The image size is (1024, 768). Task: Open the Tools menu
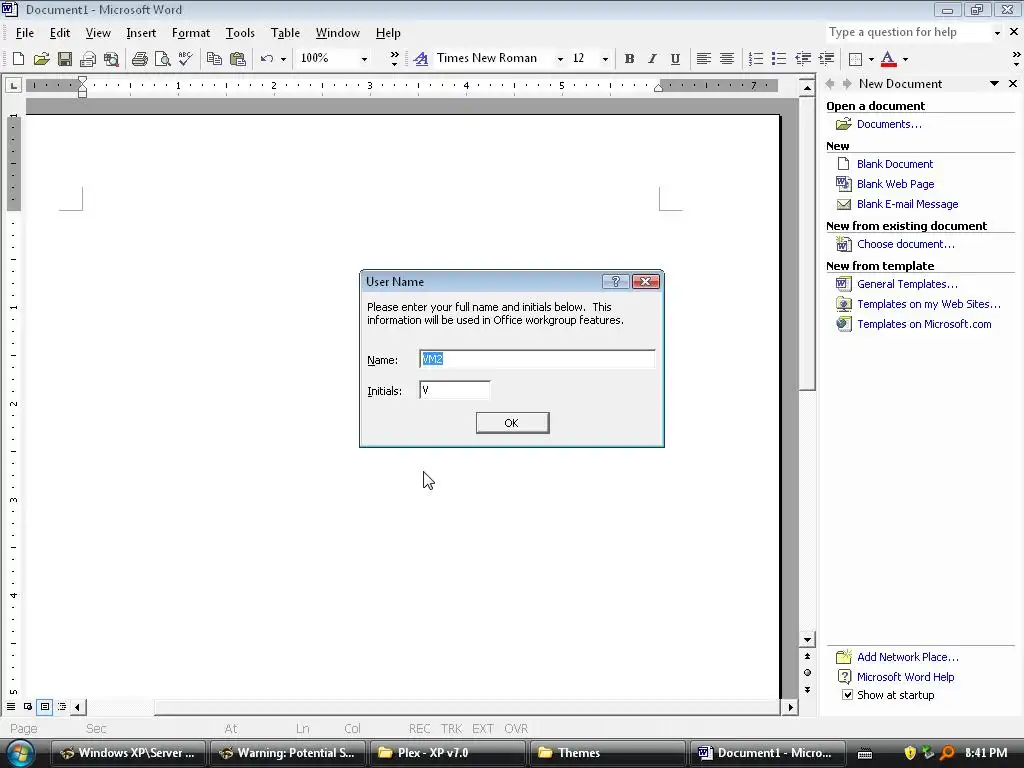tap(240, 33)
